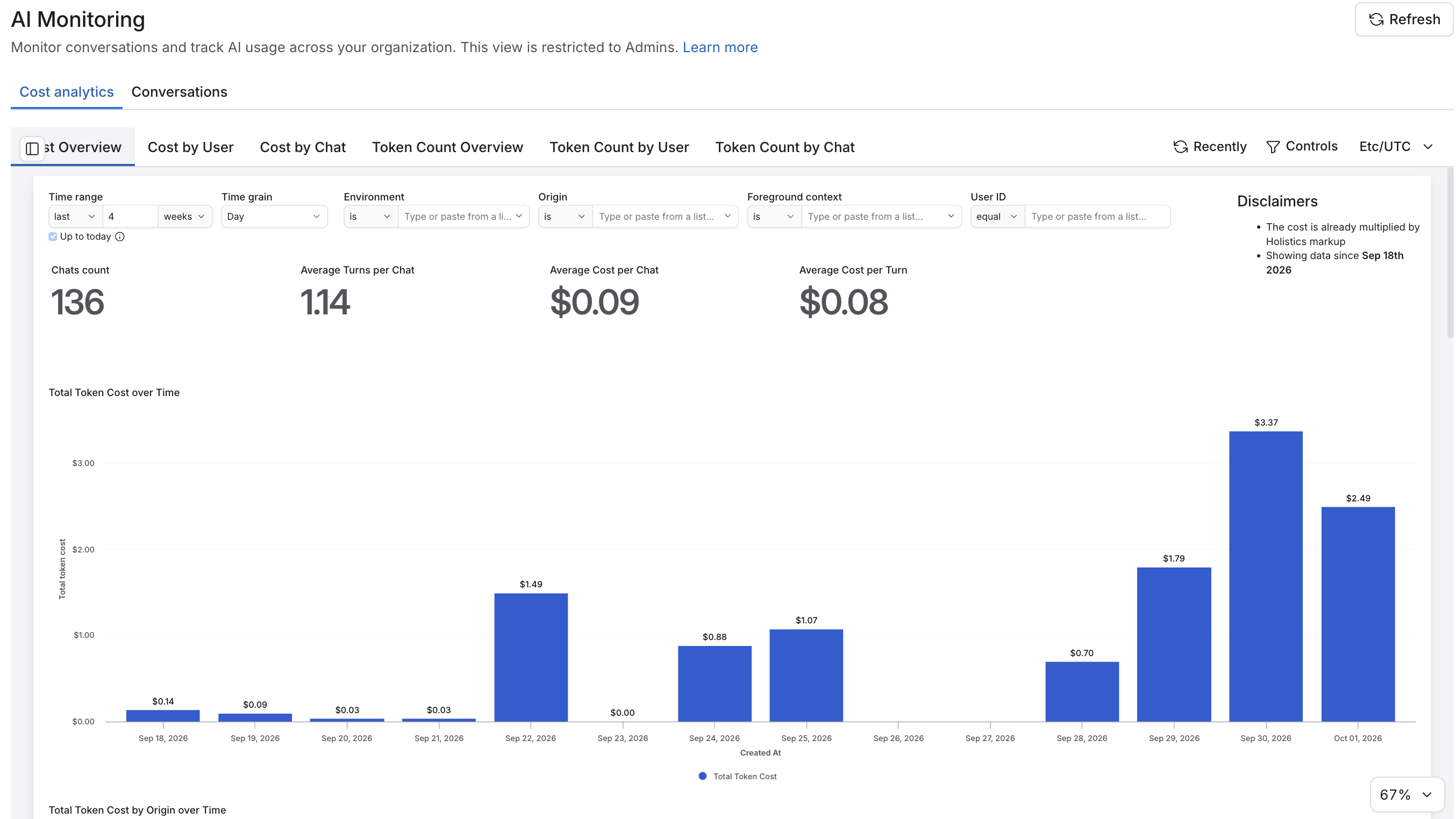Click the dashboard vertical scrollbar

pos(1450,253)
